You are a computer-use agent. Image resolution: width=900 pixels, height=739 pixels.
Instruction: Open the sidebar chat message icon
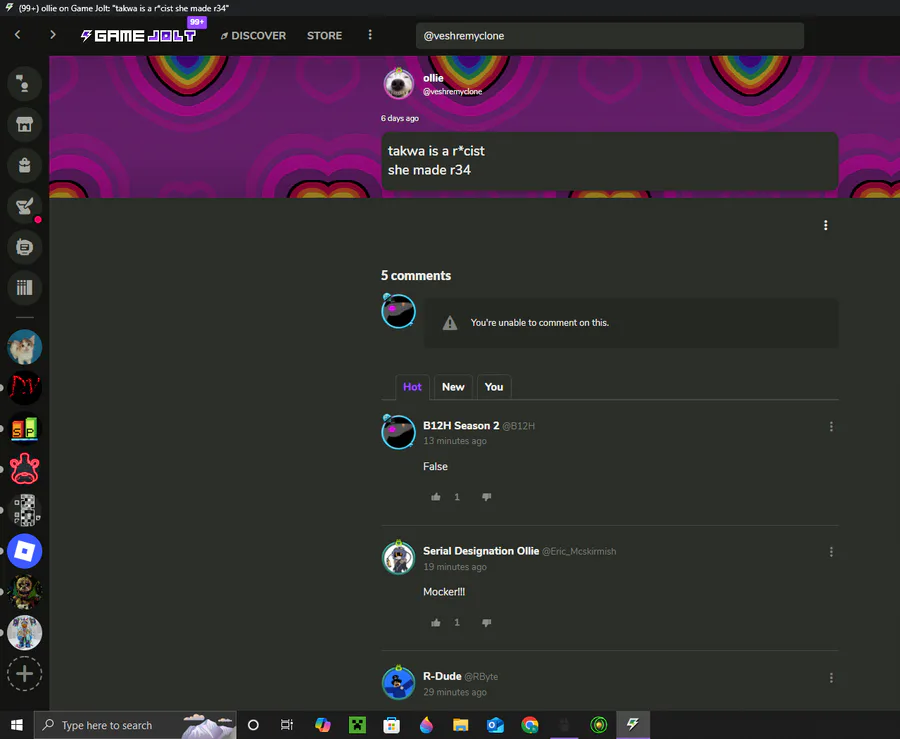(24, 247)
